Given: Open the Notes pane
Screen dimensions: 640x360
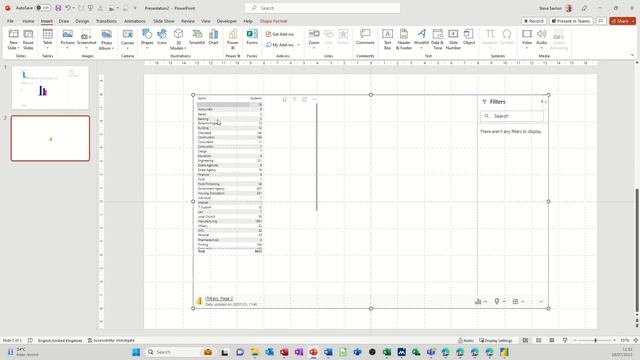Looking at the screenshot, I should point(466,340).
